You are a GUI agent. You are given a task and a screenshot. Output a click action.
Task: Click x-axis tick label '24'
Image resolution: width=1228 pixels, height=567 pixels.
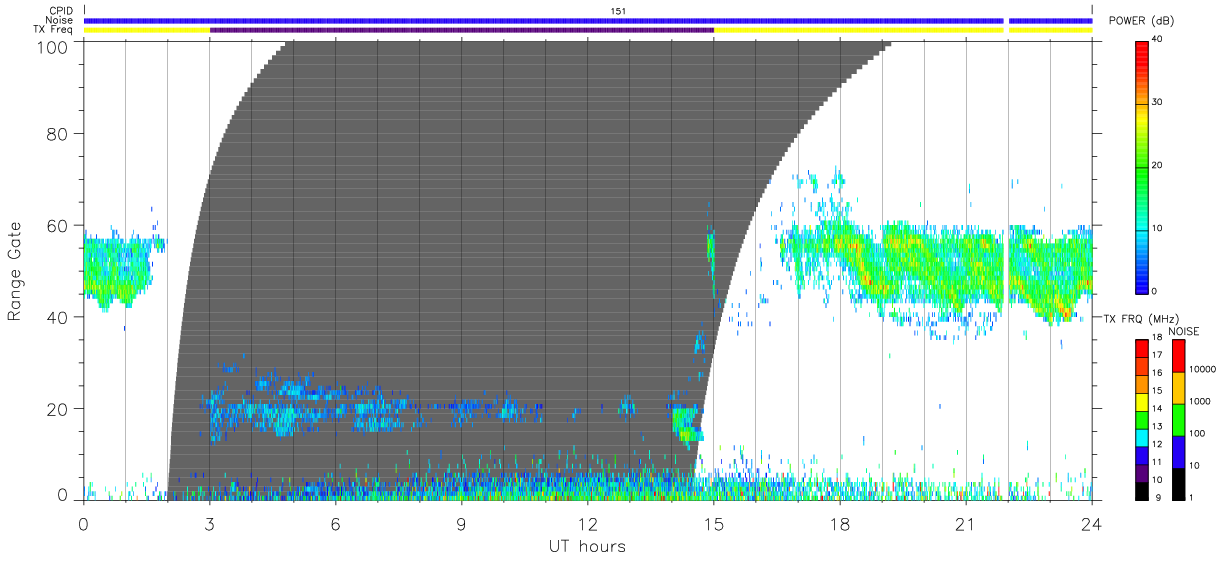tap(1092, 523)
